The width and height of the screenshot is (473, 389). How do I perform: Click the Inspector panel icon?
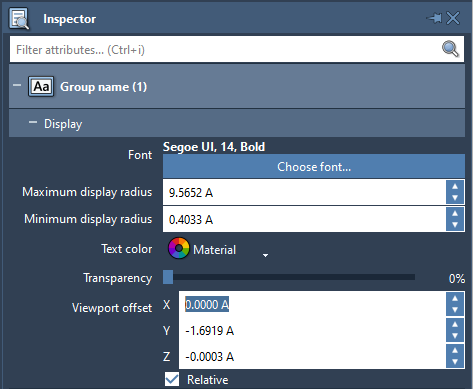19,19
